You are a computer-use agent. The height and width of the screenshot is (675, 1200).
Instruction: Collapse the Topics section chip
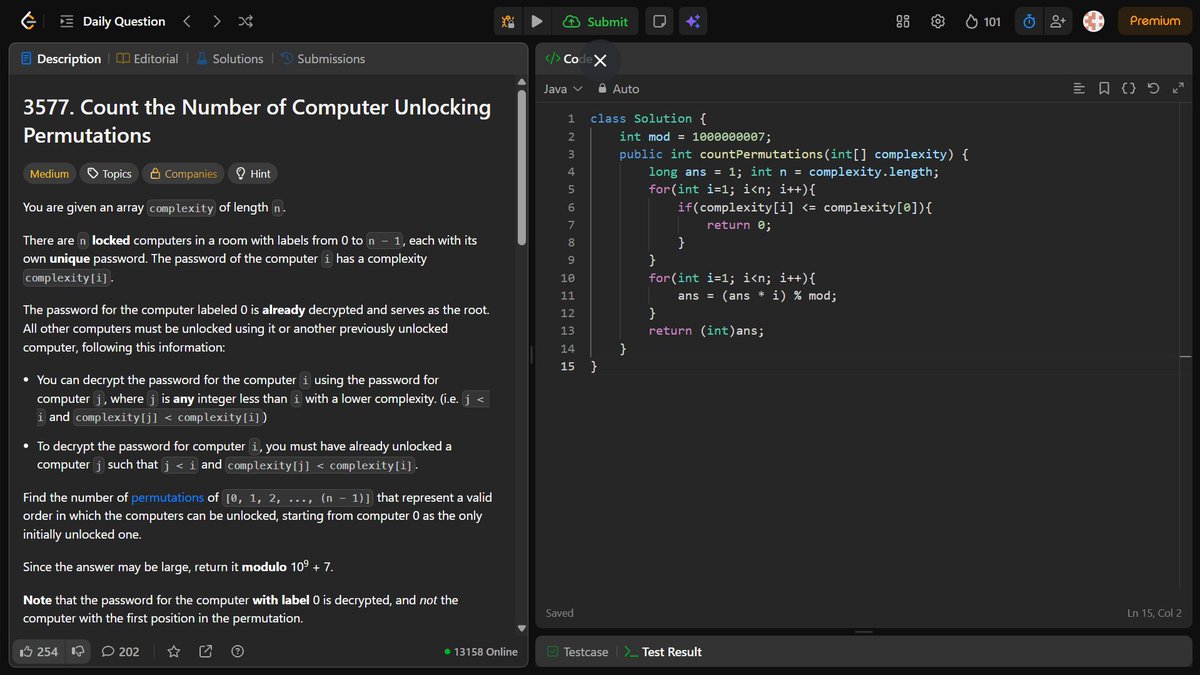tap(108, 173)
